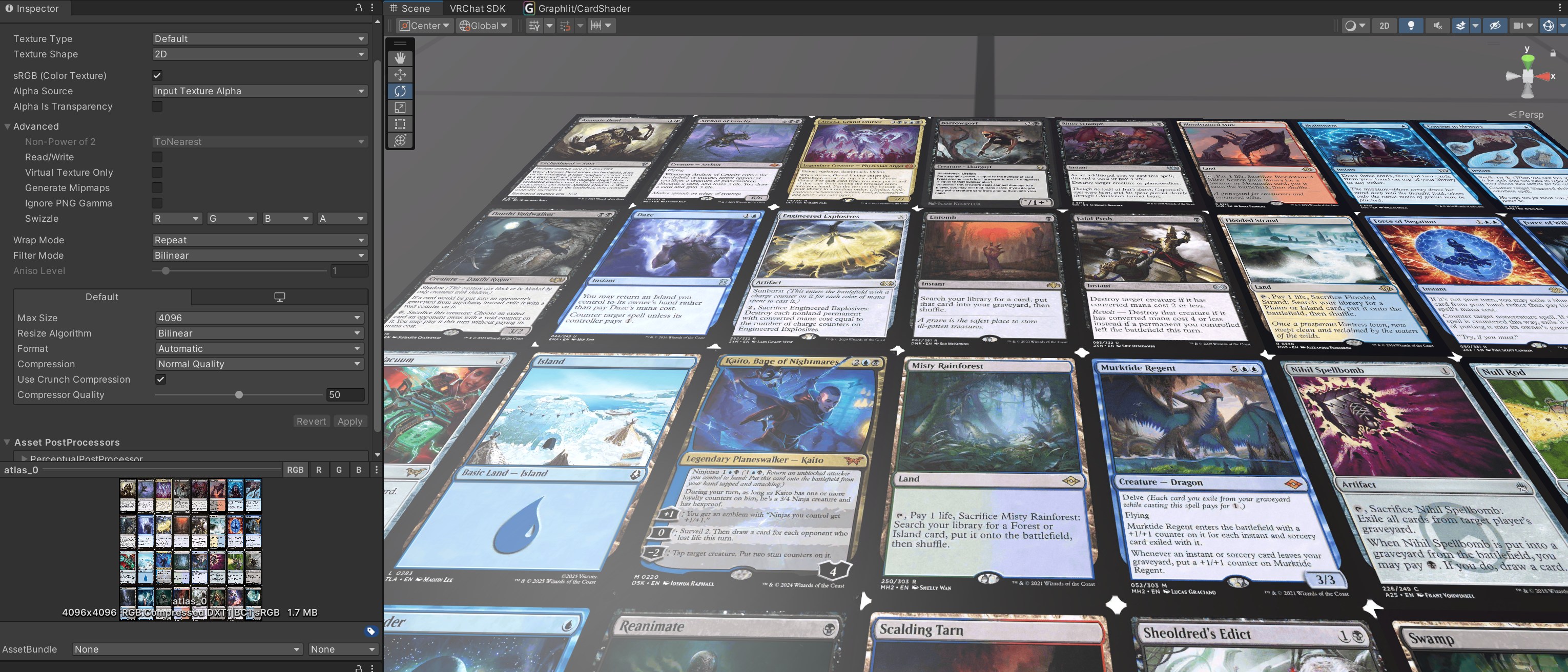Switch to the VRChat SDK tab
Viewport: 1568px width, 672px height.
point(477,9)
